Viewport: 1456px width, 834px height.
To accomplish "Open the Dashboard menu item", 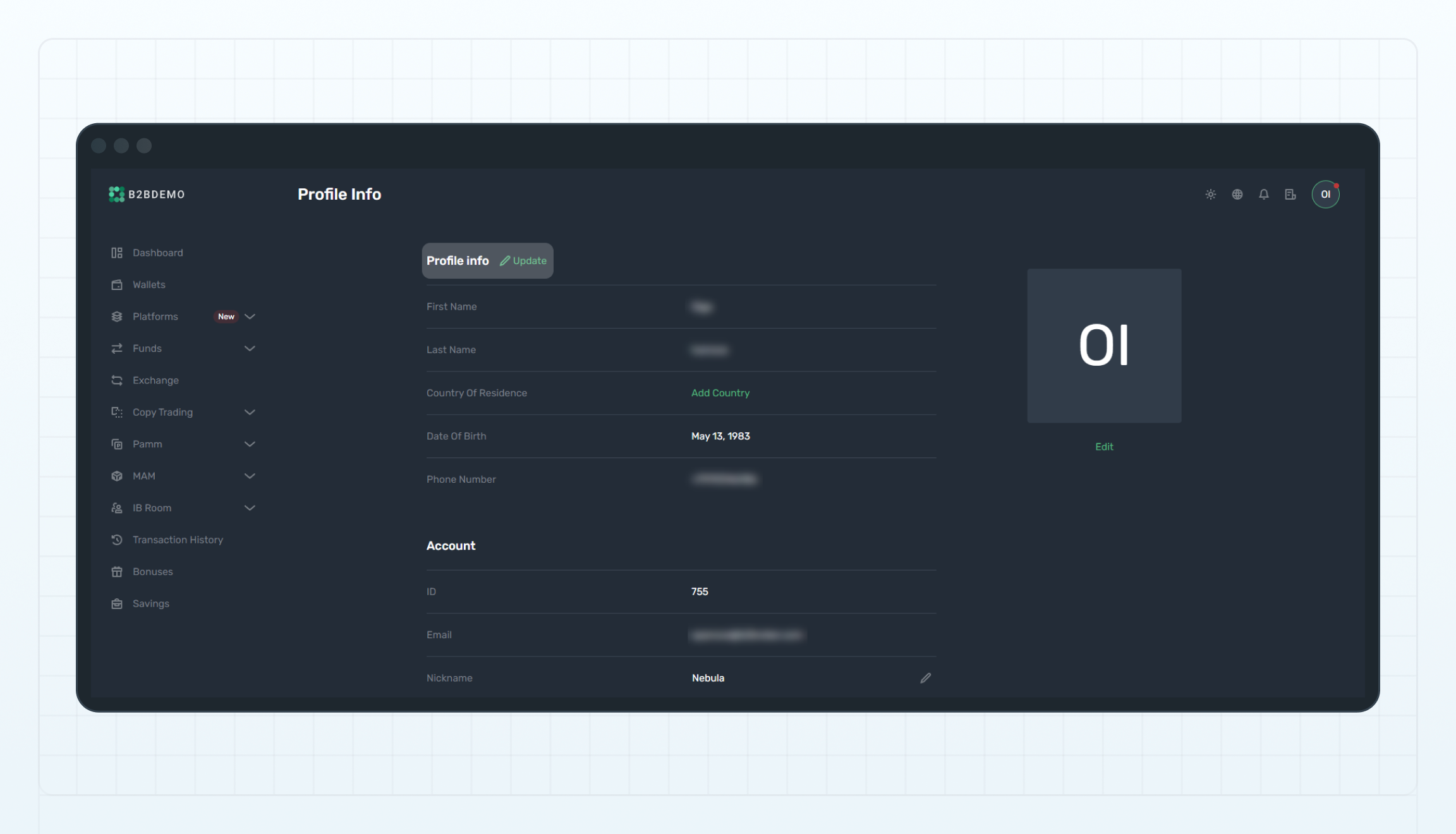I will tap(157, 252).
